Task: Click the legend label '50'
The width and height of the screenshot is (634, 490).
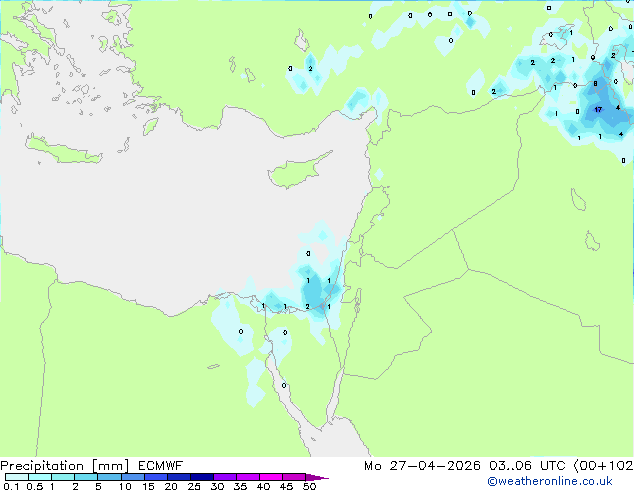Action: tap(310, 486)
